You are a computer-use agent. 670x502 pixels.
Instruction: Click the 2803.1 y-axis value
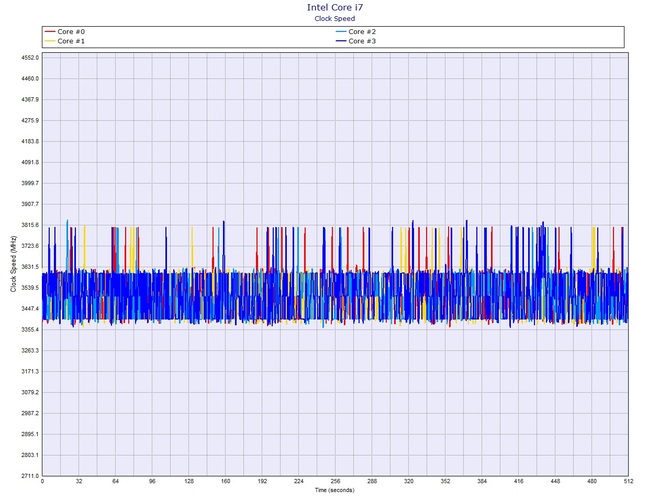pos(30,455)
